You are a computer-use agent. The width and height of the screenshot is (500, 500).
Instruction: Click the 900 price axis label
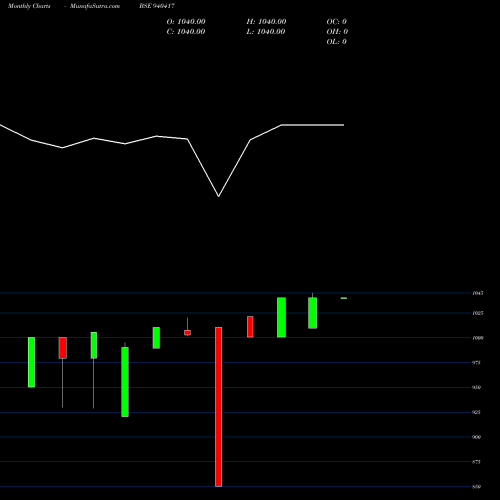[x=477, y=437]
